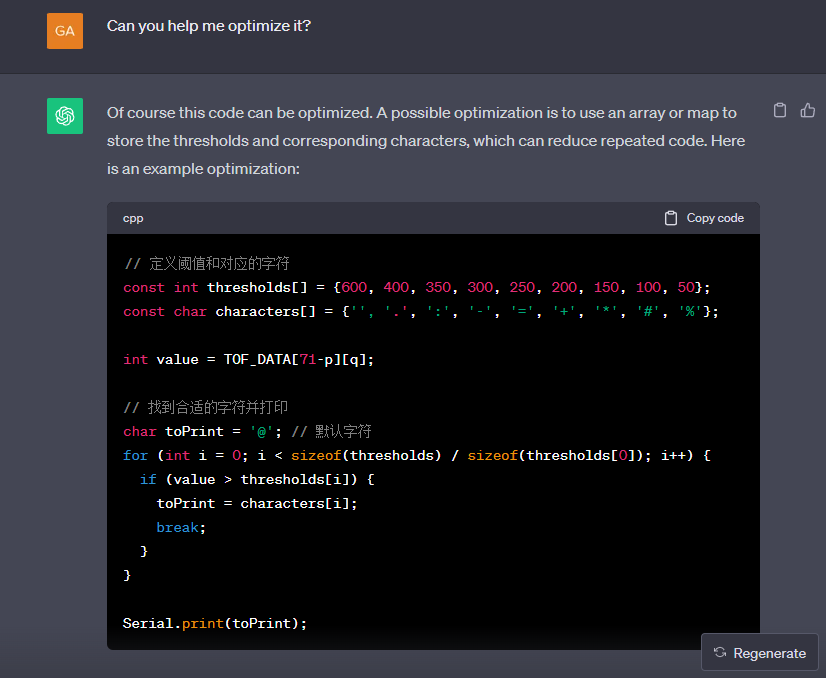Click the 'break;' statement in the code
The height and width of the screenshot is (678, 826).
[181, 527]
